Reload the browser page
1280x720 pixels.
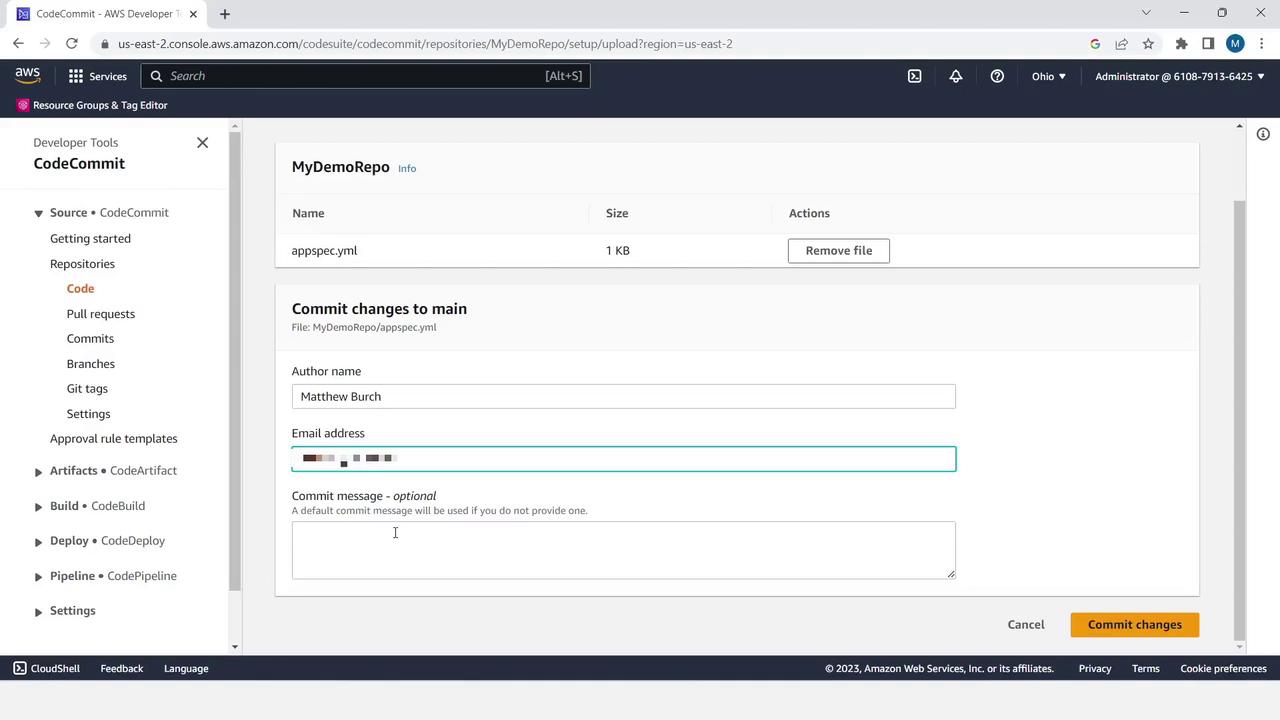(x=72, y=44)
